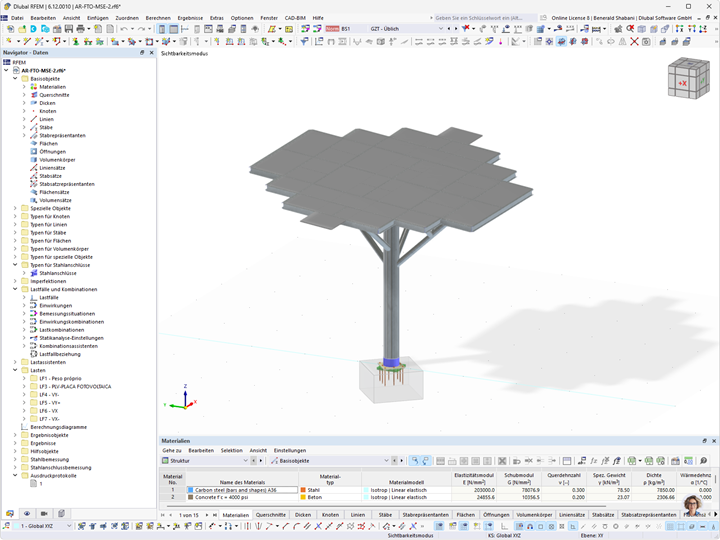Open the Datei menu

click(x=17, y=18)
